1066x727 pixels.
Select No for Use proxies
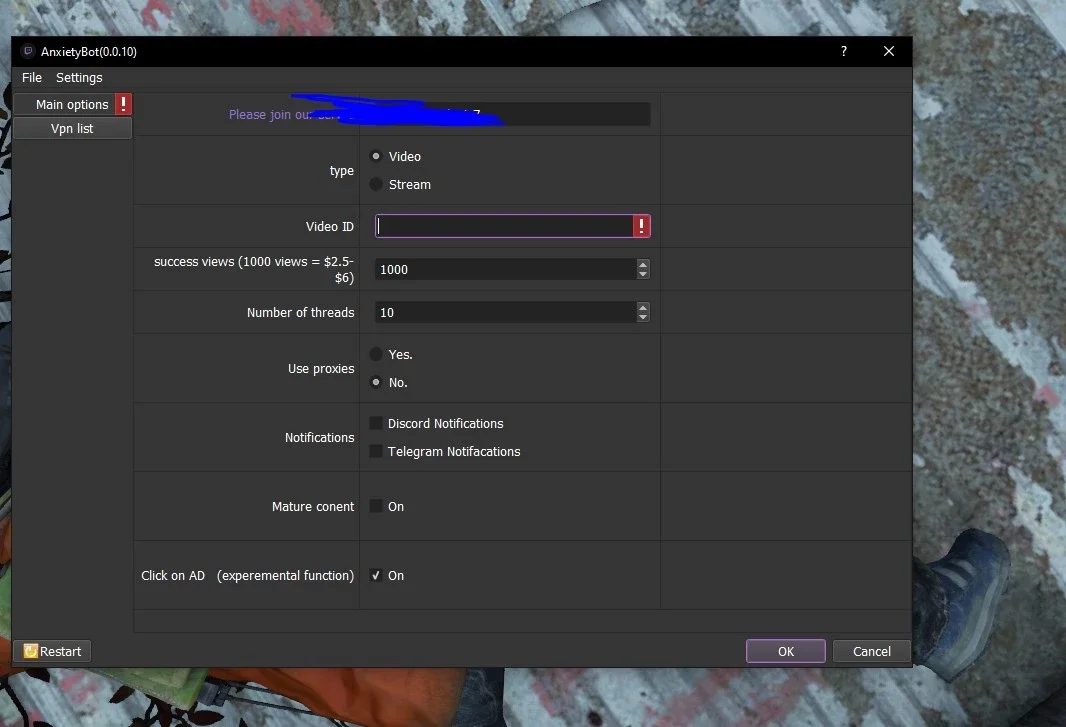tap(376, 382)
